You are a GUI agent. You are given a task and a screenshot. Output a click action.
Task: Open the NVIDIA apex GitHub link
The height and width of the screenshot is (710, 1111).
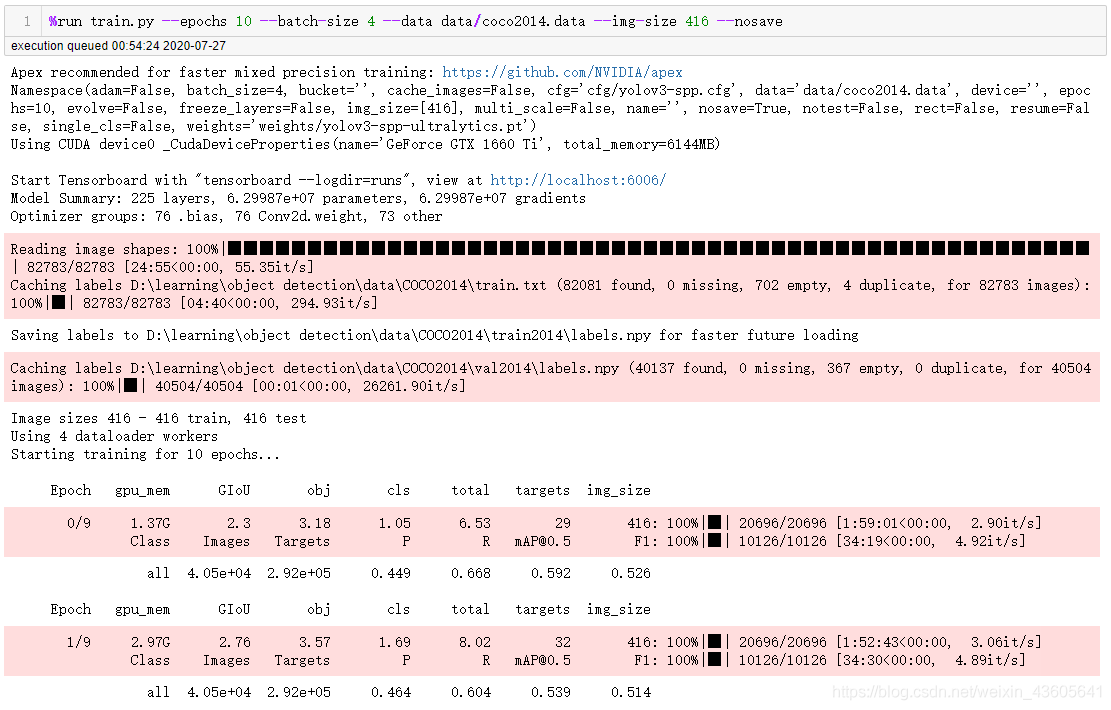point(562,72)
